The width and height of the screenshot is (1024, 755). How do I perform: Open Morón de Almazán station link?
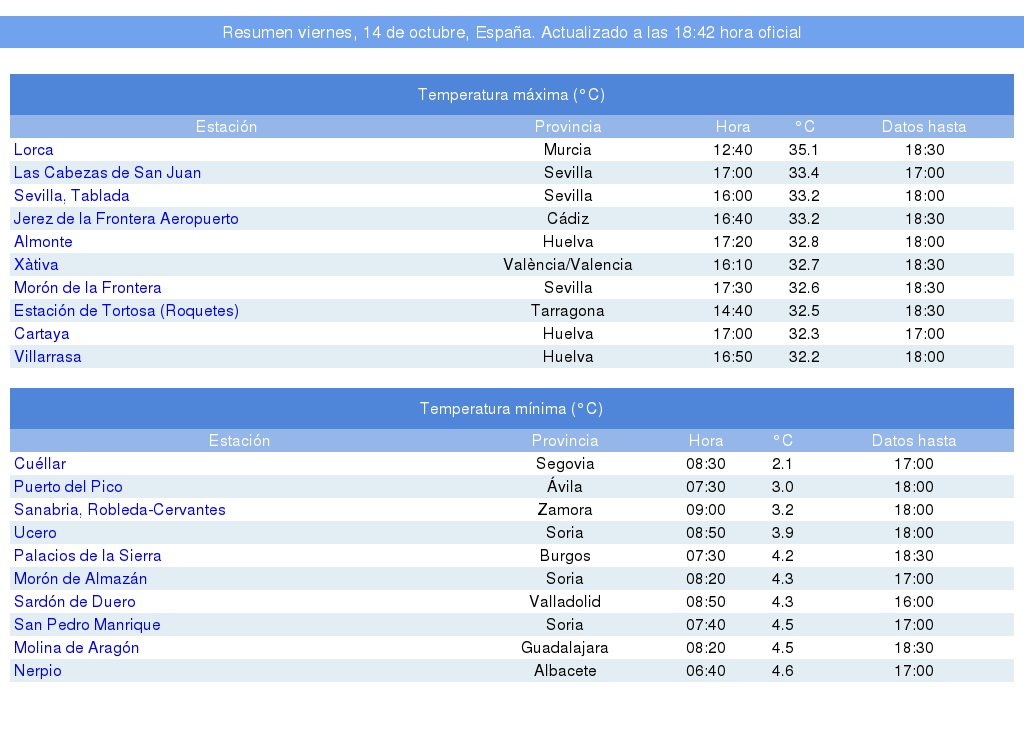[x=80, y=579]
